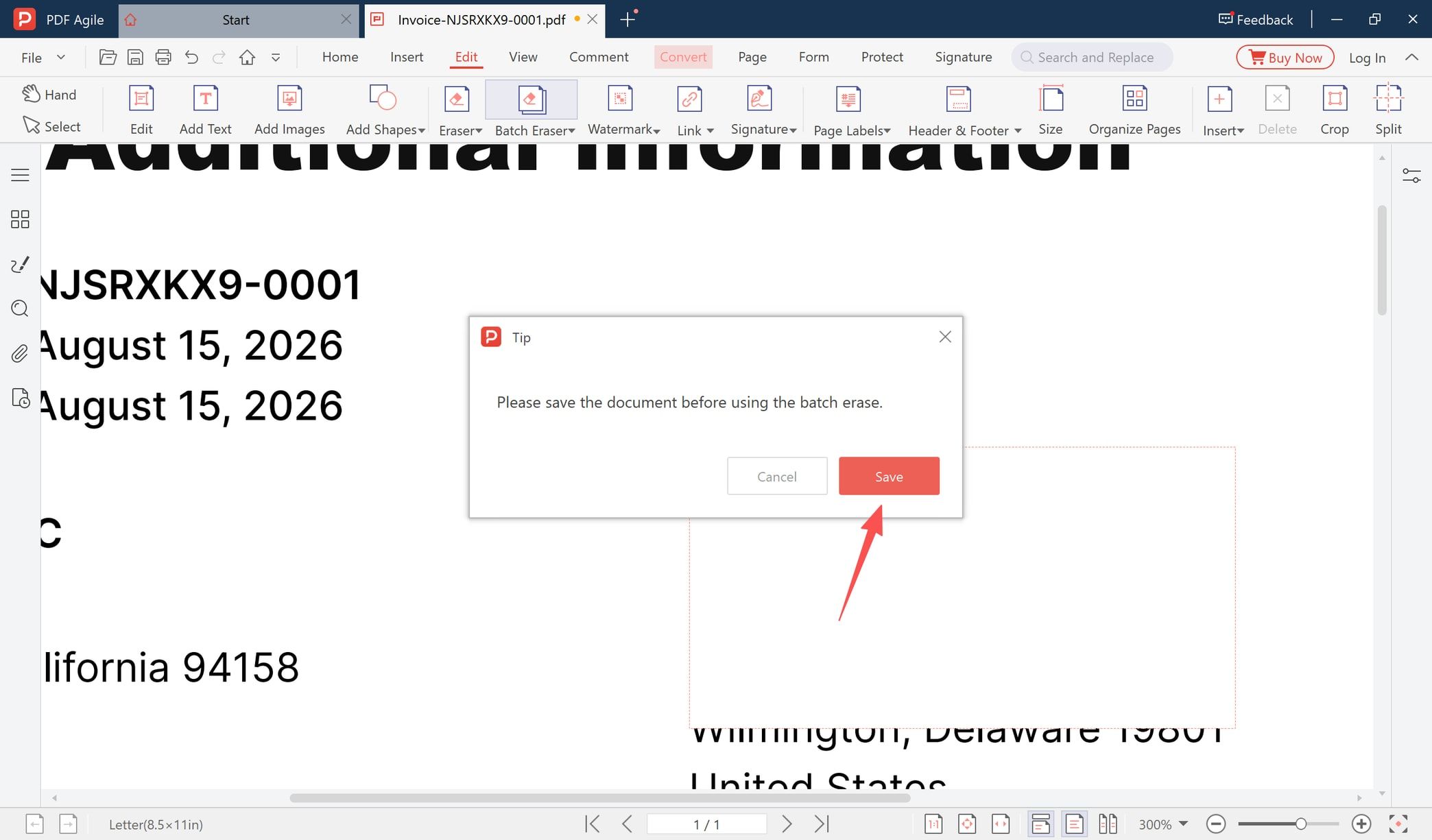
Task: Collapse the ribbon with the chevron
Action: click(1411, 58)
